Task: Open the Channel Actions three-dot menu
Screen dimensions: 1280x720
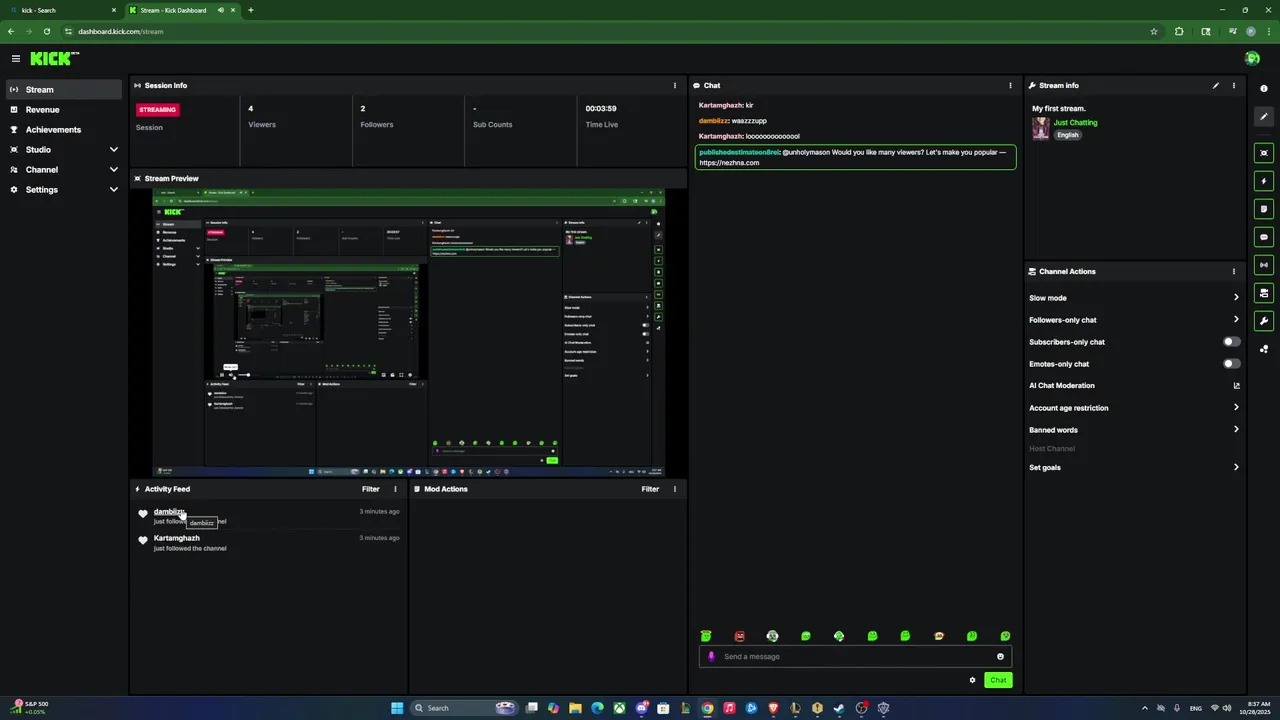Action: coord(1234,271)
